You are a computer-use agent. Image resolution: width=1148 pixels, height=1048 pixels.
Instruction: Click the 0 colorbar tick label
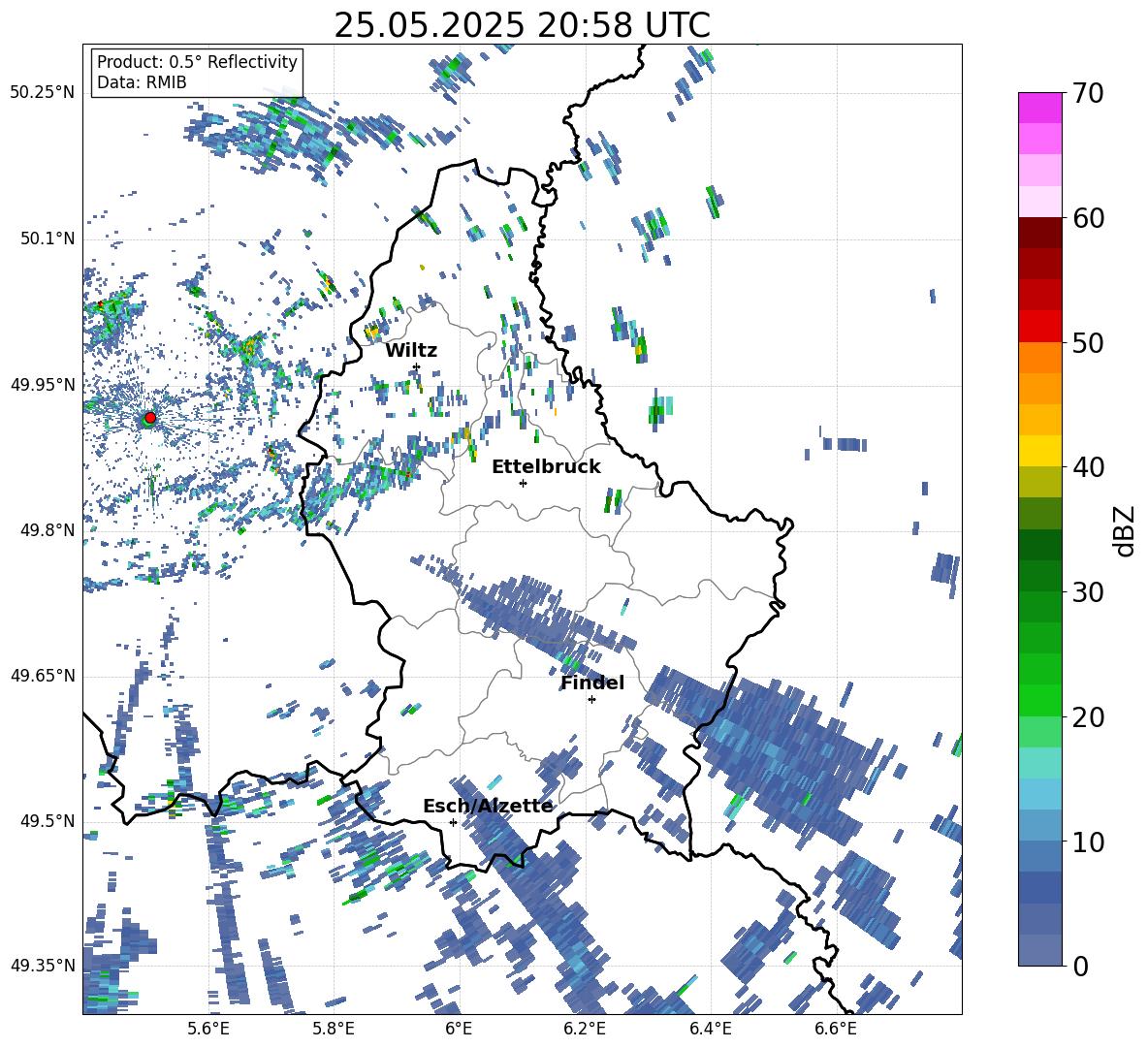coord(1080,966)
